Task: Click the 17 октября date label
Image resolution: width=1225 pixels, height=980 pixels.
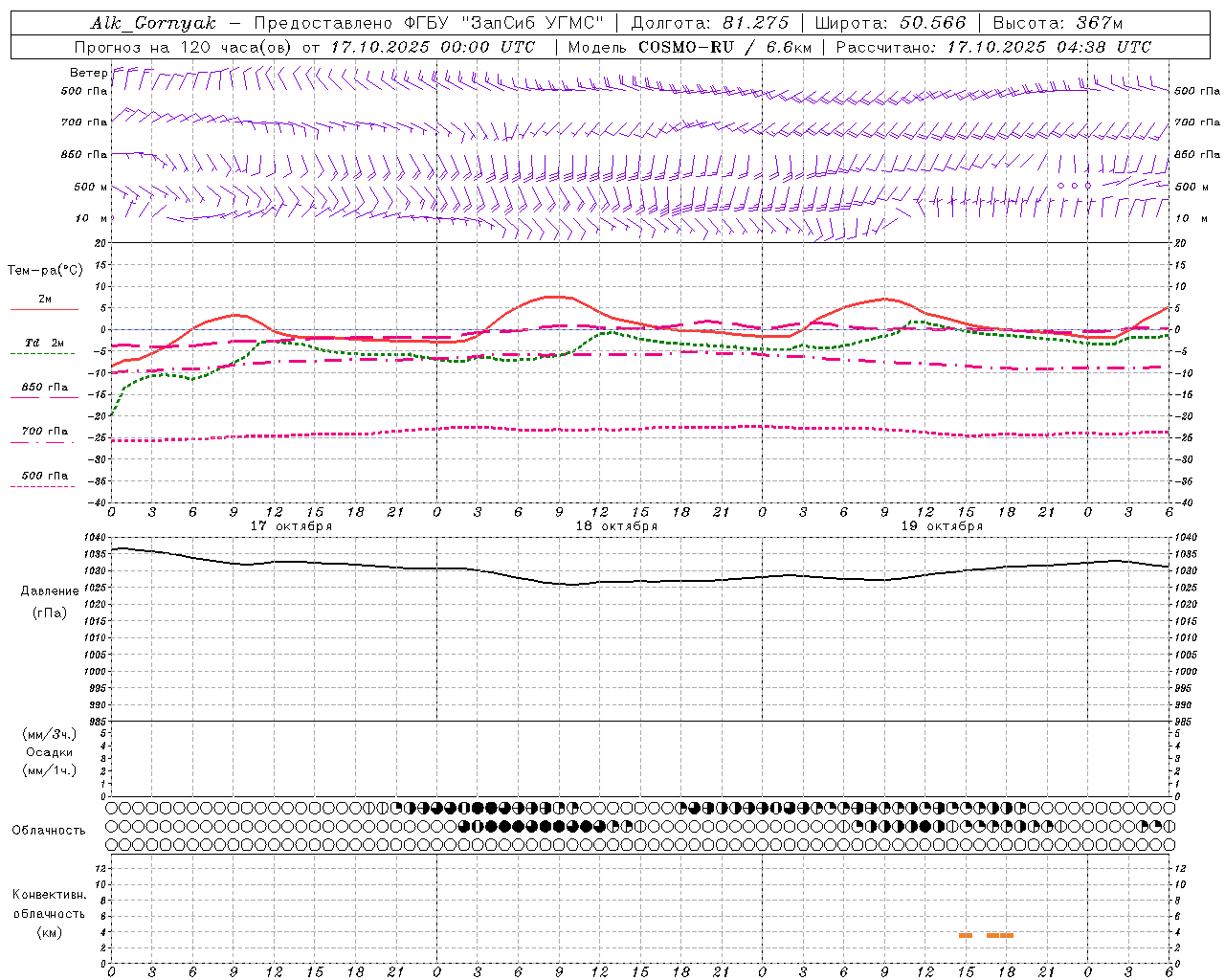Action: [x=291, y=526]
